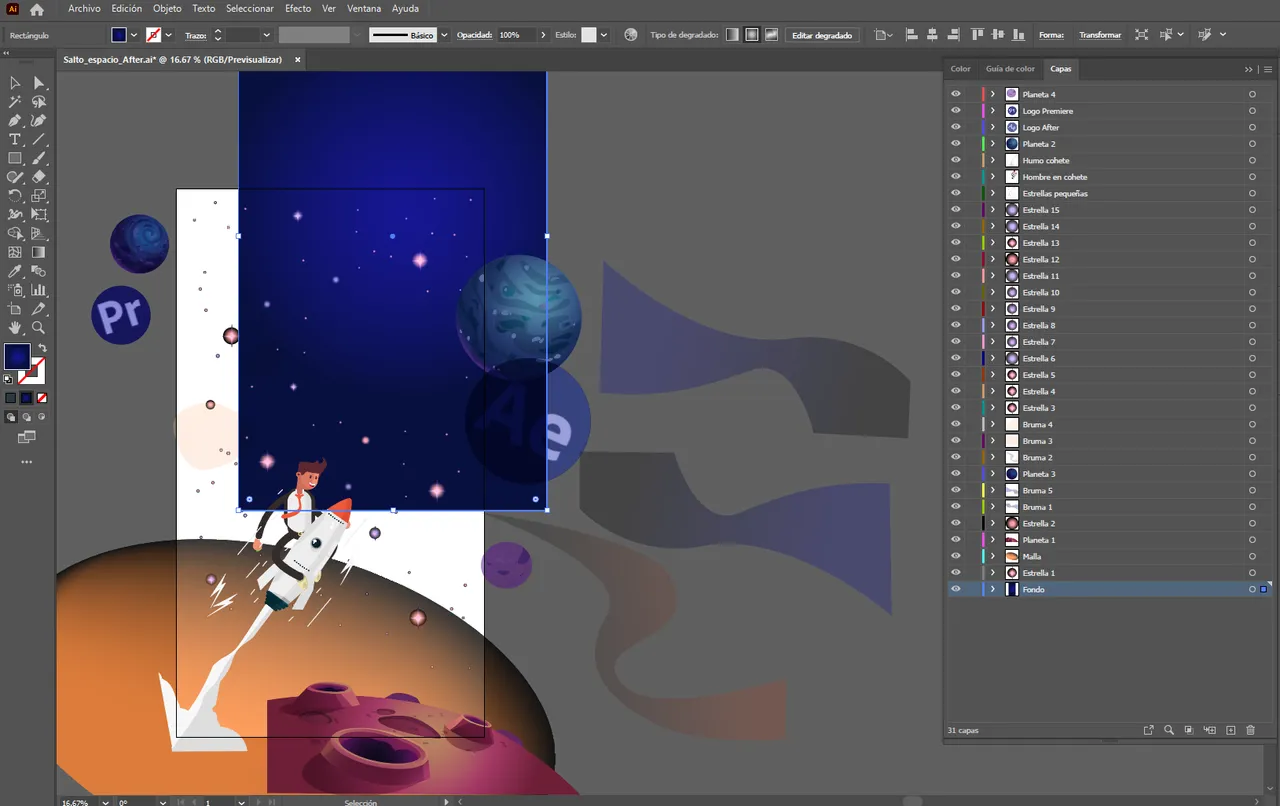Open the Archivo menu
The image size is (1280, 806).
[84, 8]
